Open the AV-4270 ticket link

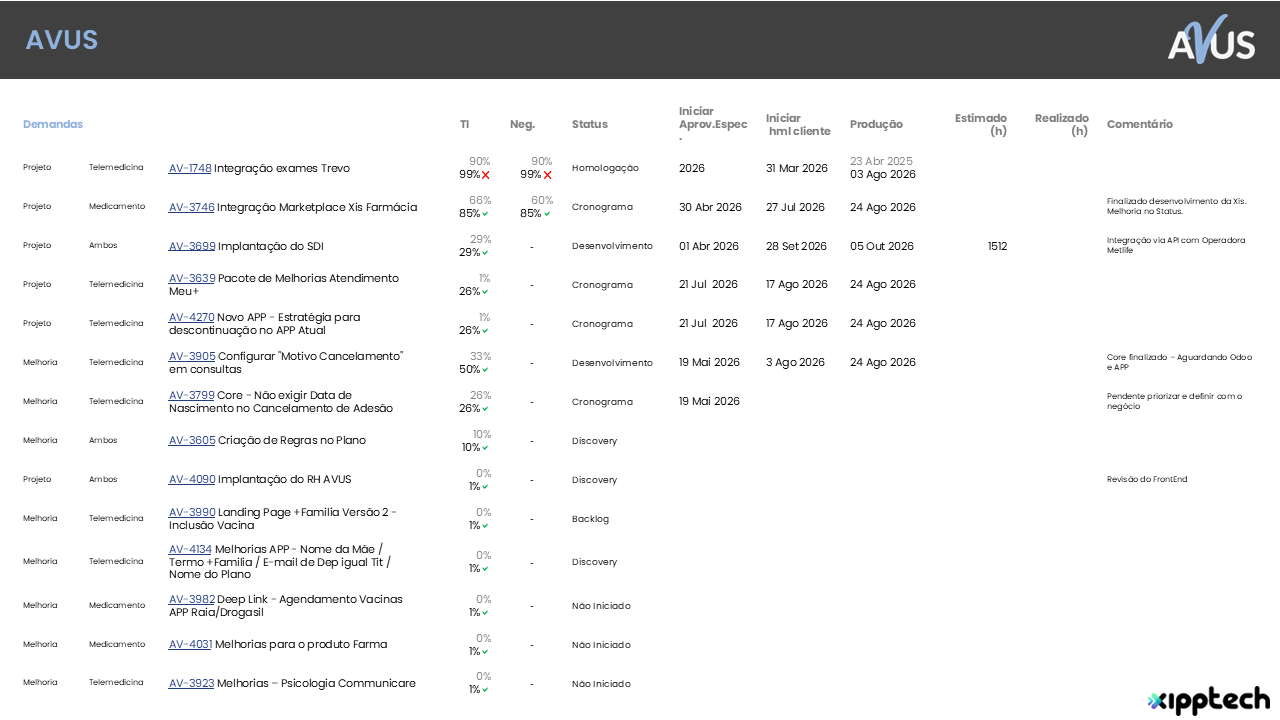pyautogui.click(x=191, y=317)
